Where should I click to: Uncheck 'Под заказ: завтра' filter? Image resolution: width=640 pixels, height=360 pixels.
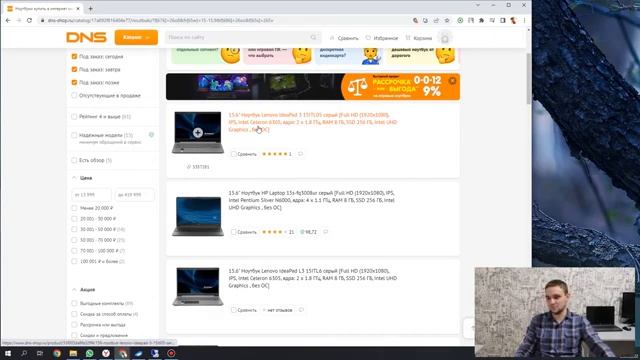tap(74, 69)
